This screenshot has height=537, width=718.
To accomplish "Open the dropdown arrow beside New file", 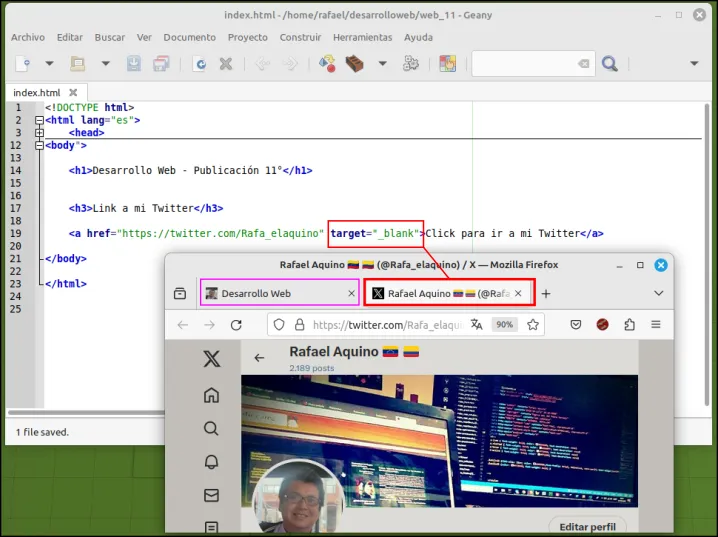I will coord(49,64).
